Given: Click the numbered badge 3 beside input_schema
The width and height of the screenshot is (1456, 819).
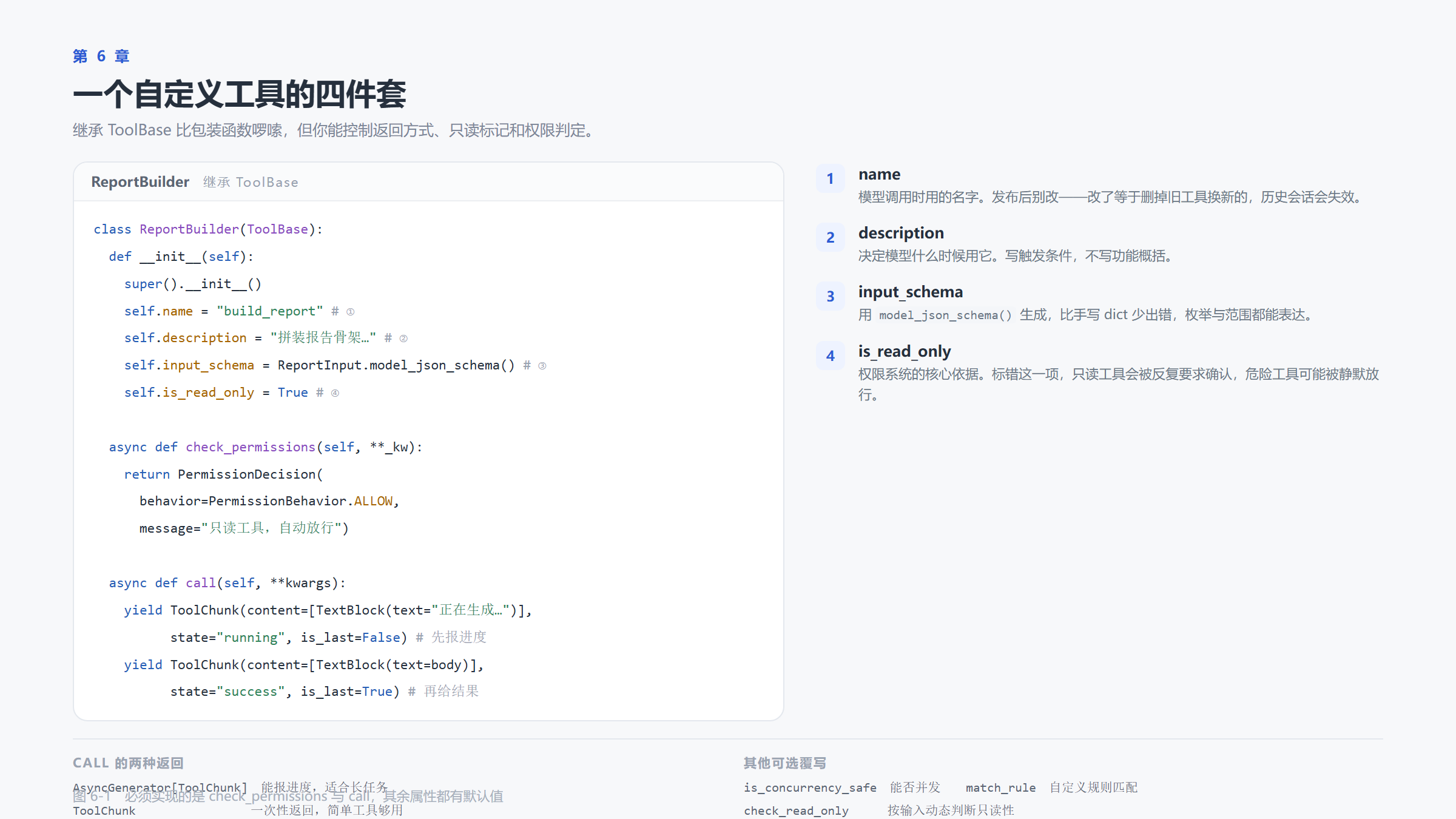Looking at the screenshot, I should 830,297.
